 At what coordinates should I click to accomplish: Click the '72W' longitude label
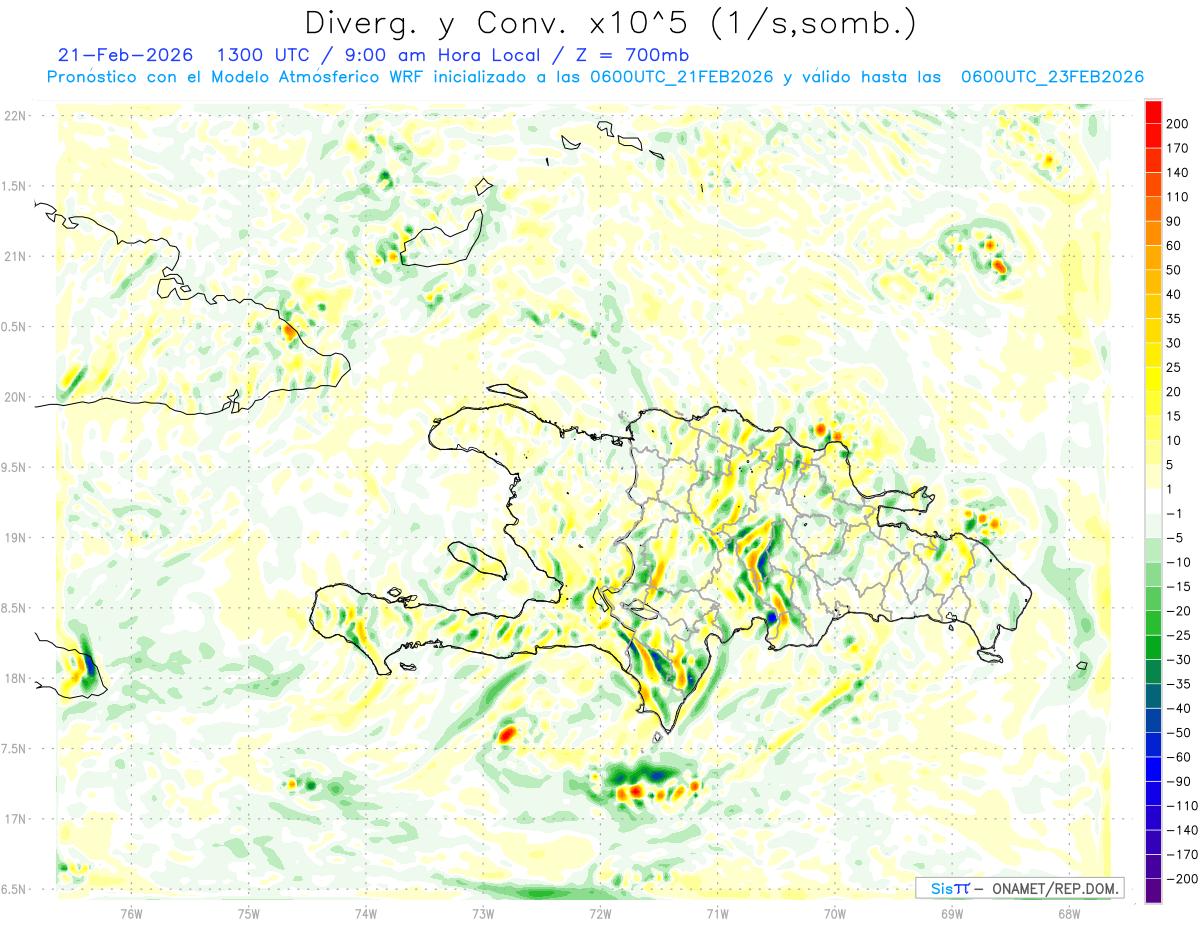point(600,913)
